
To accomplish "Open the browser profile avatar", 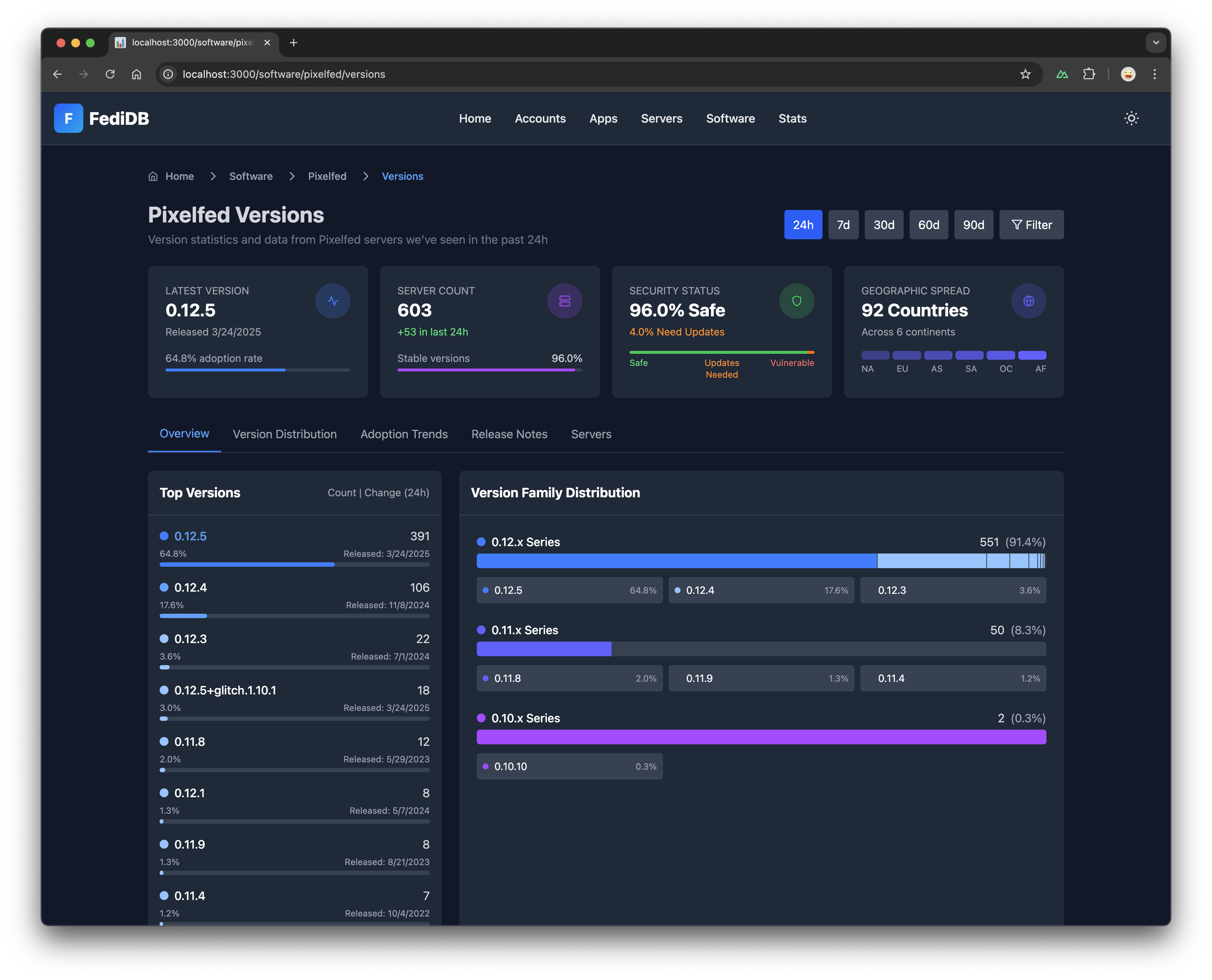I will coord(1128,74).
